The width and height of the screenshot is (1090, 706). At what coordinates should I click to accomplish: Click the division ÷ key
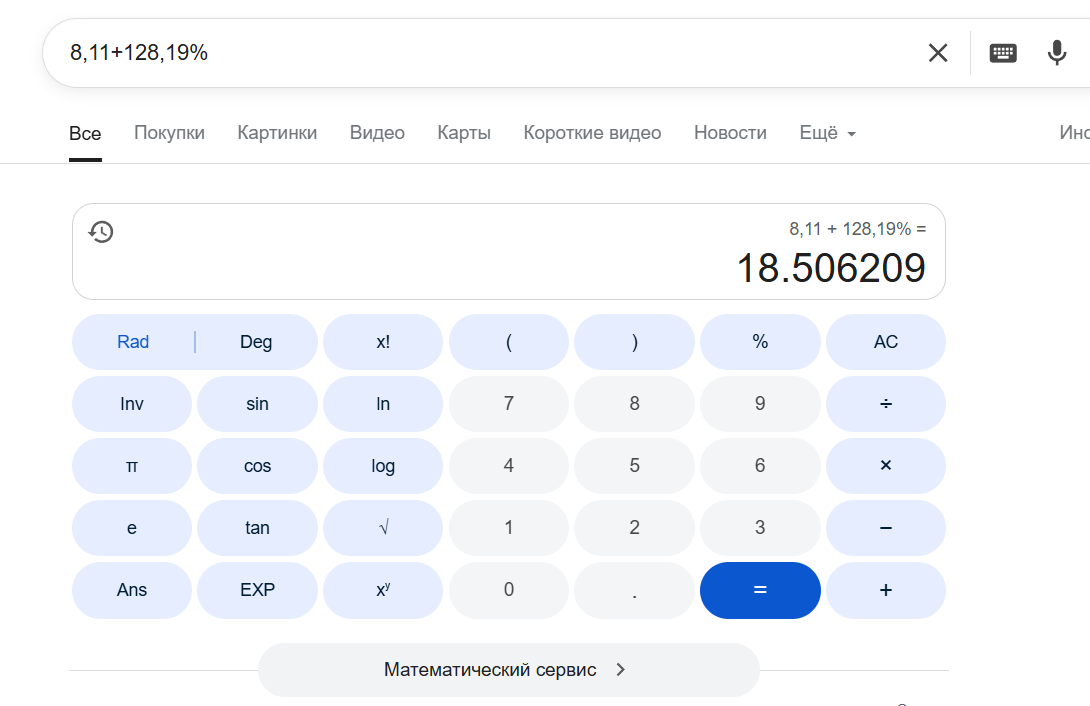coord(886,404)
